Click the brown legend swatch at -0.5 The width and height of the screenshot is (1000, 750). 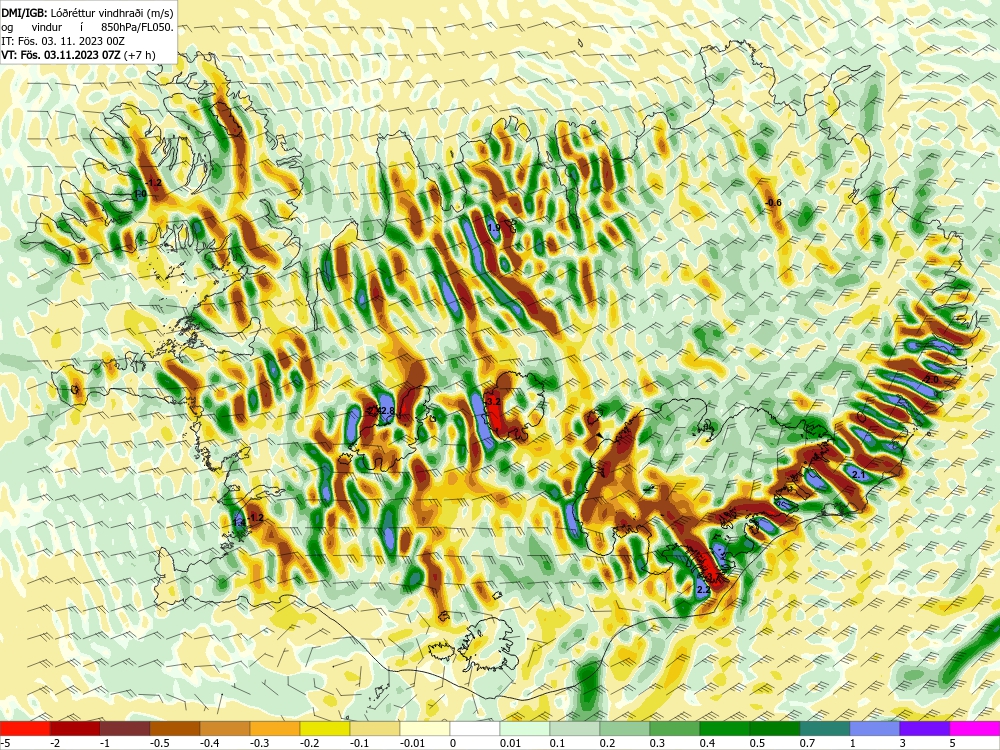point(175,728)
